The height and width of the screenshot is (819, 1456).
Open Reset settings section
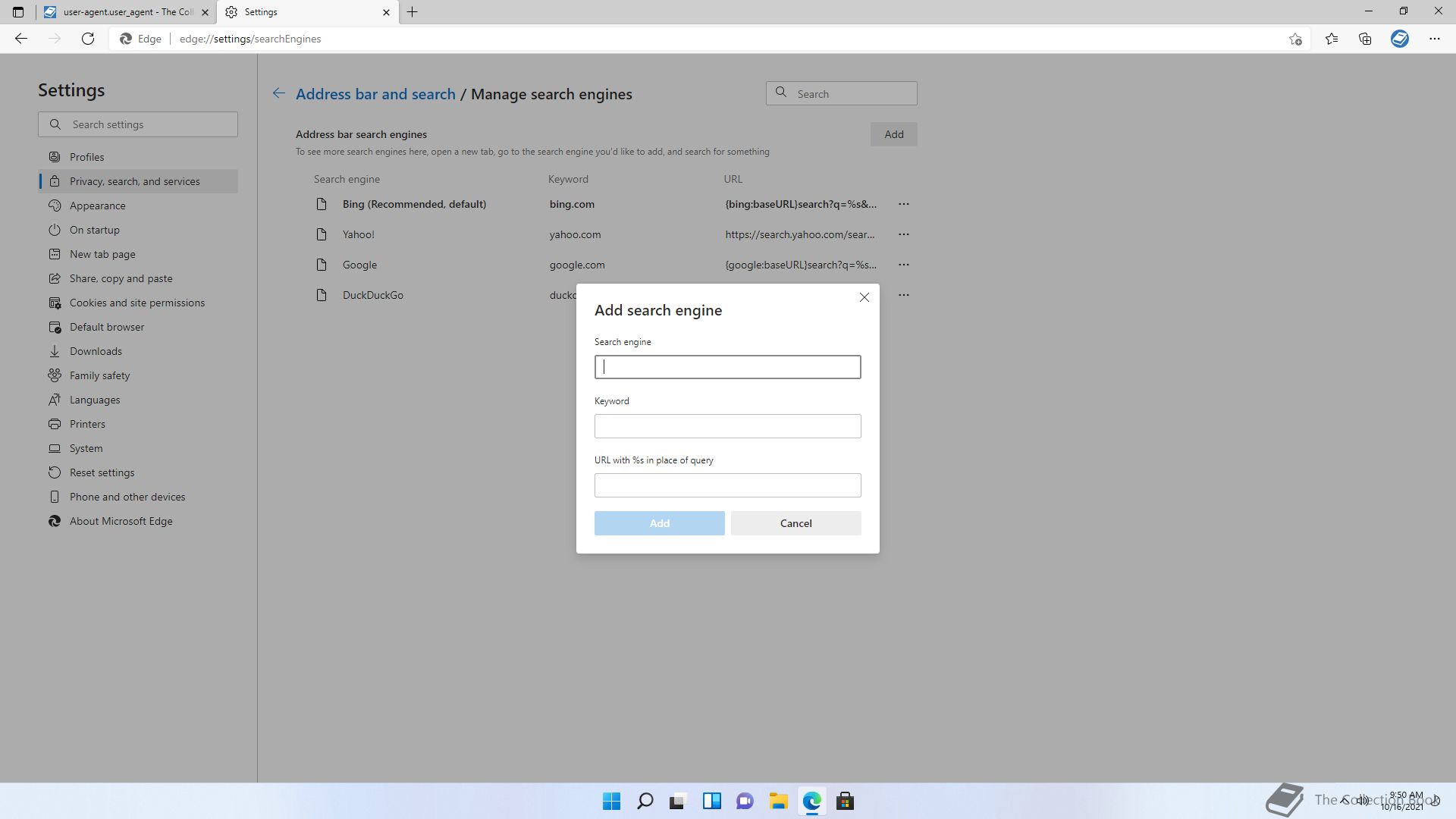(138, 472)
